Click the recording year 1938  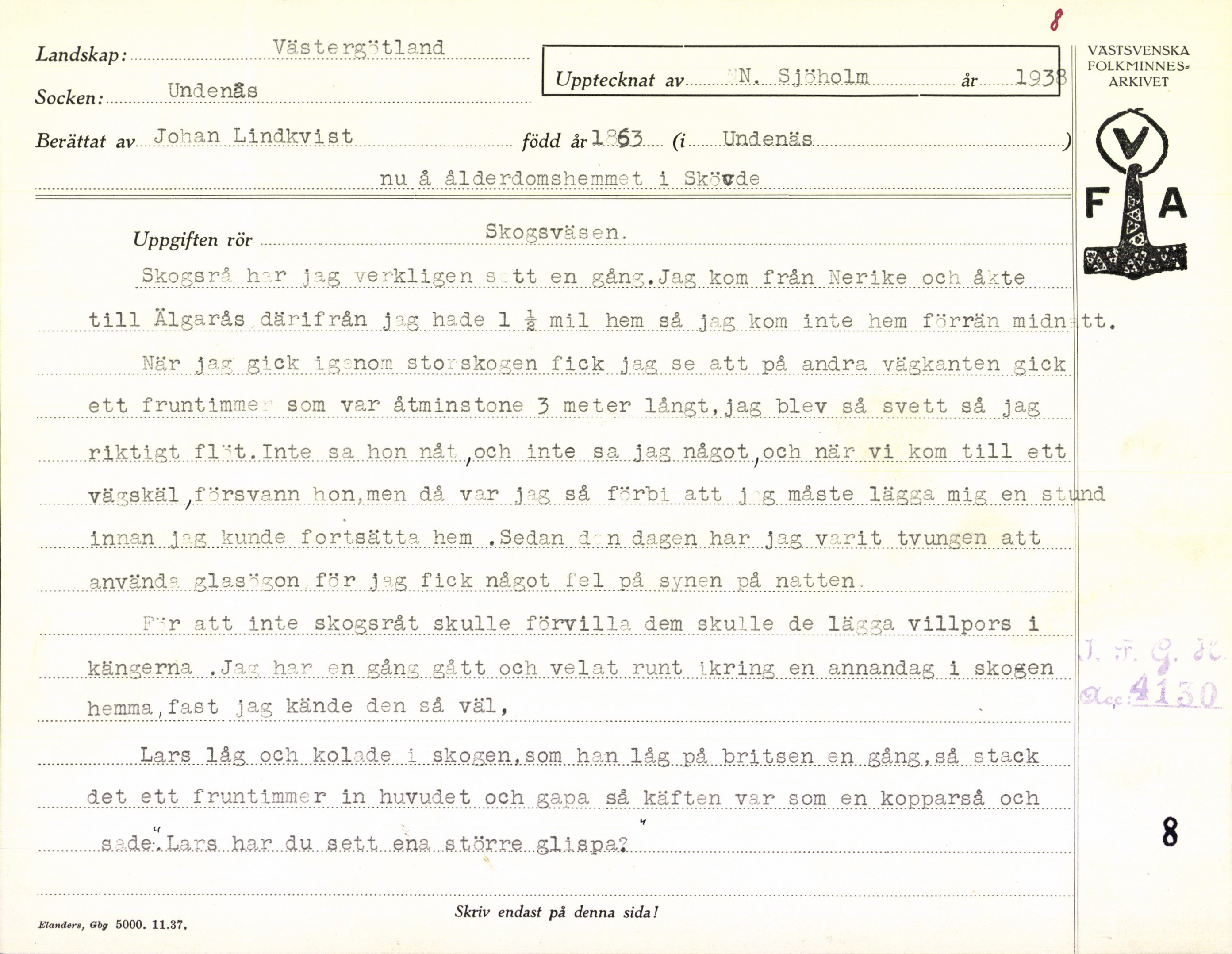[x=1040, y=78]
